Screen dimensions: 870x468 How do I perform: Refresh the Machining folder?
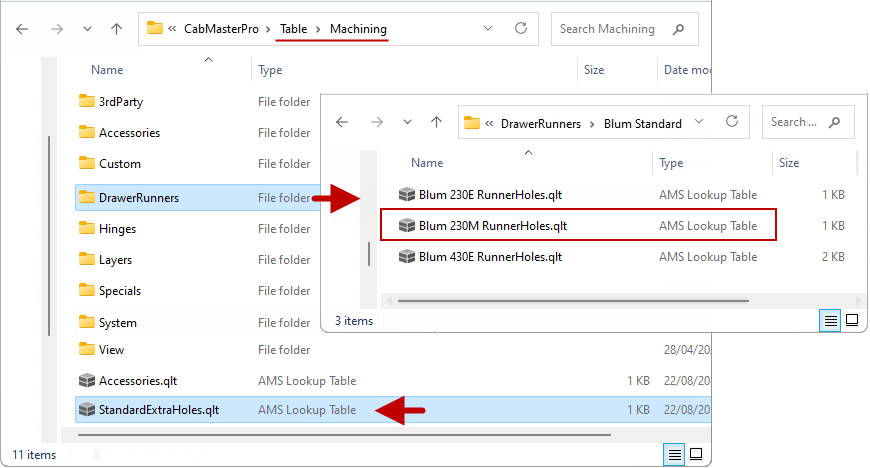[x=520, y=28]
